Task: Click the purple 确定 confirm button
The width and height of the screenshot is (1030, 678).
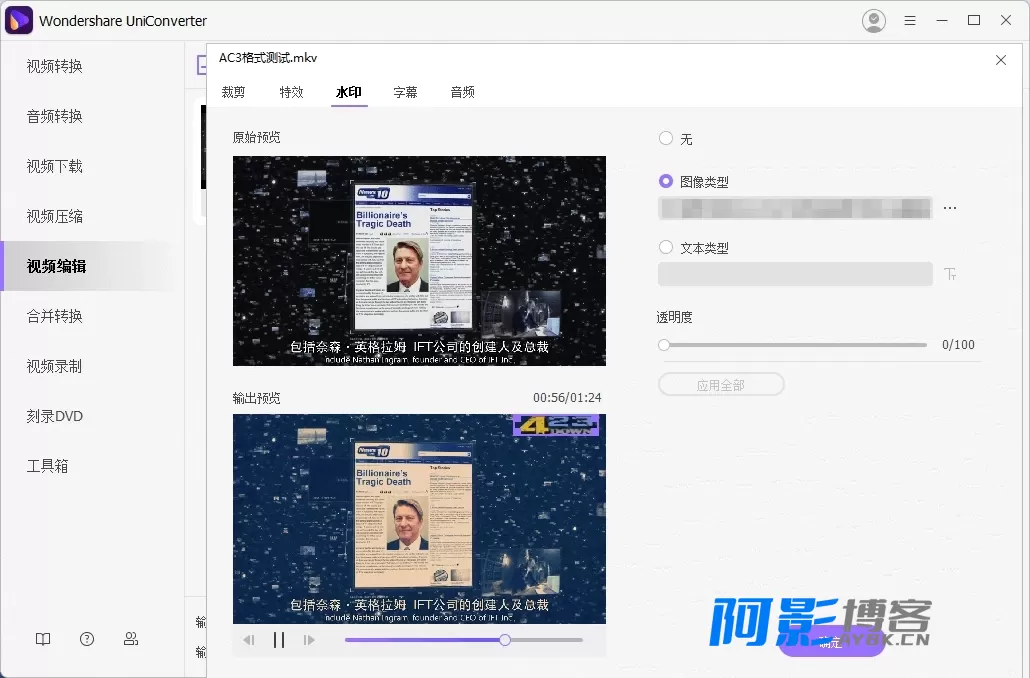Action: point(831,643)
